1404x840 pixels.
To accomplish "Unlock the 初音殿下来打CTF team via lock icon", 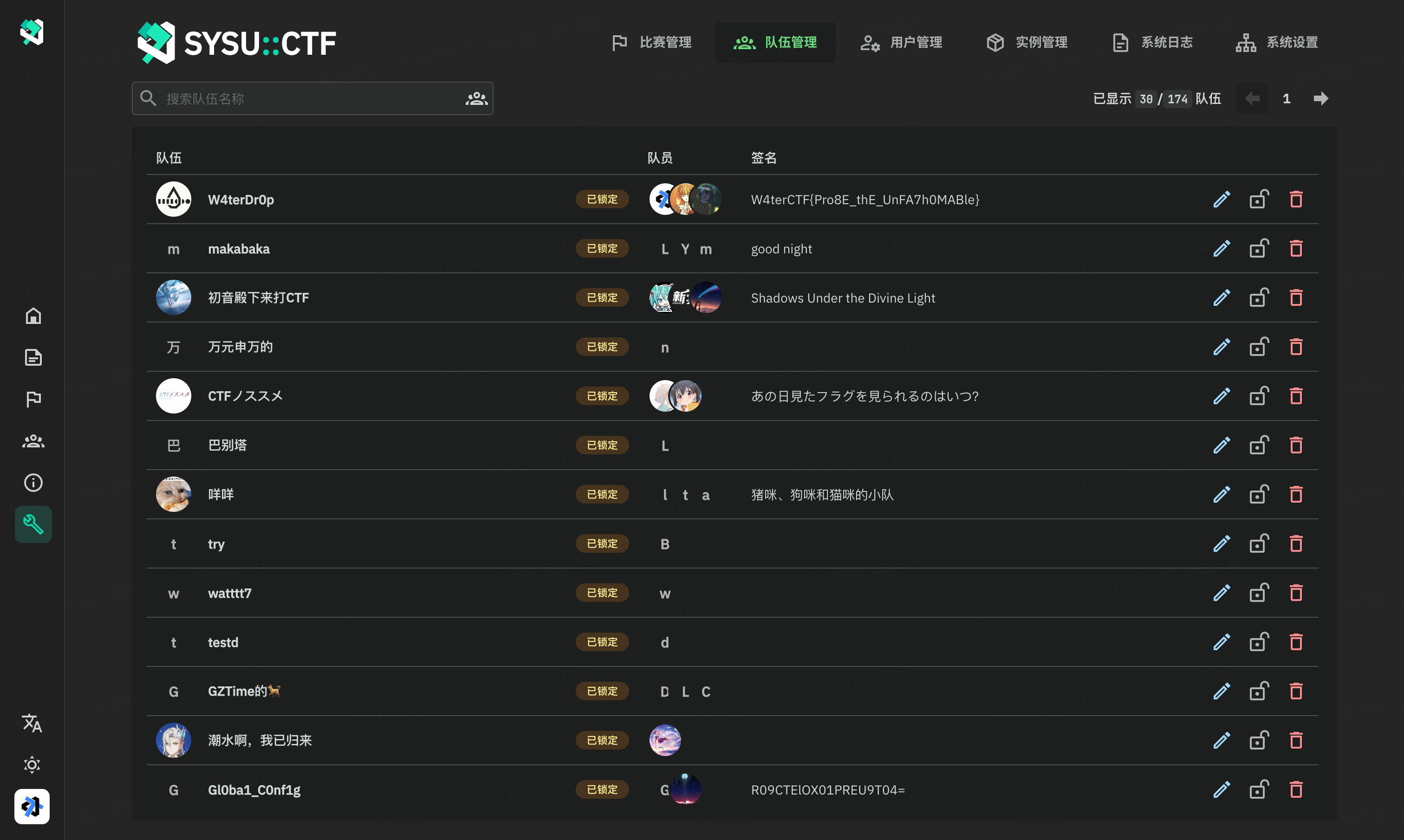I will (x=1259, y=298).
